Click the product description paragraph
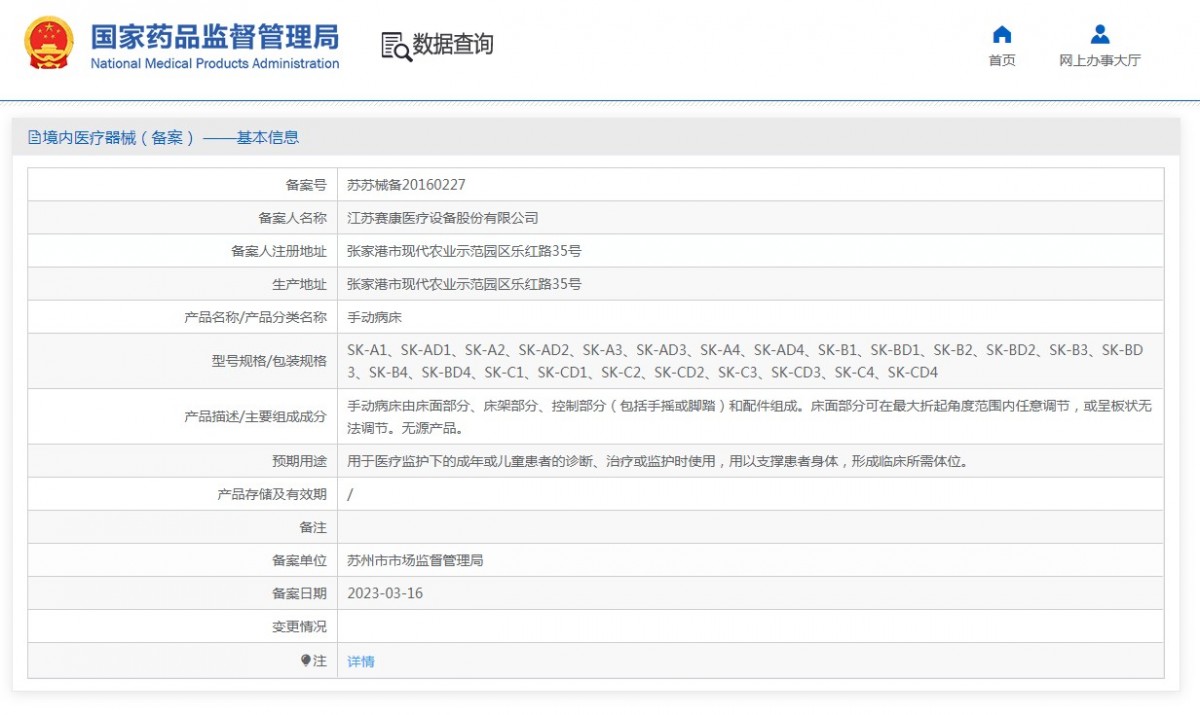 (x=749, y=417)
